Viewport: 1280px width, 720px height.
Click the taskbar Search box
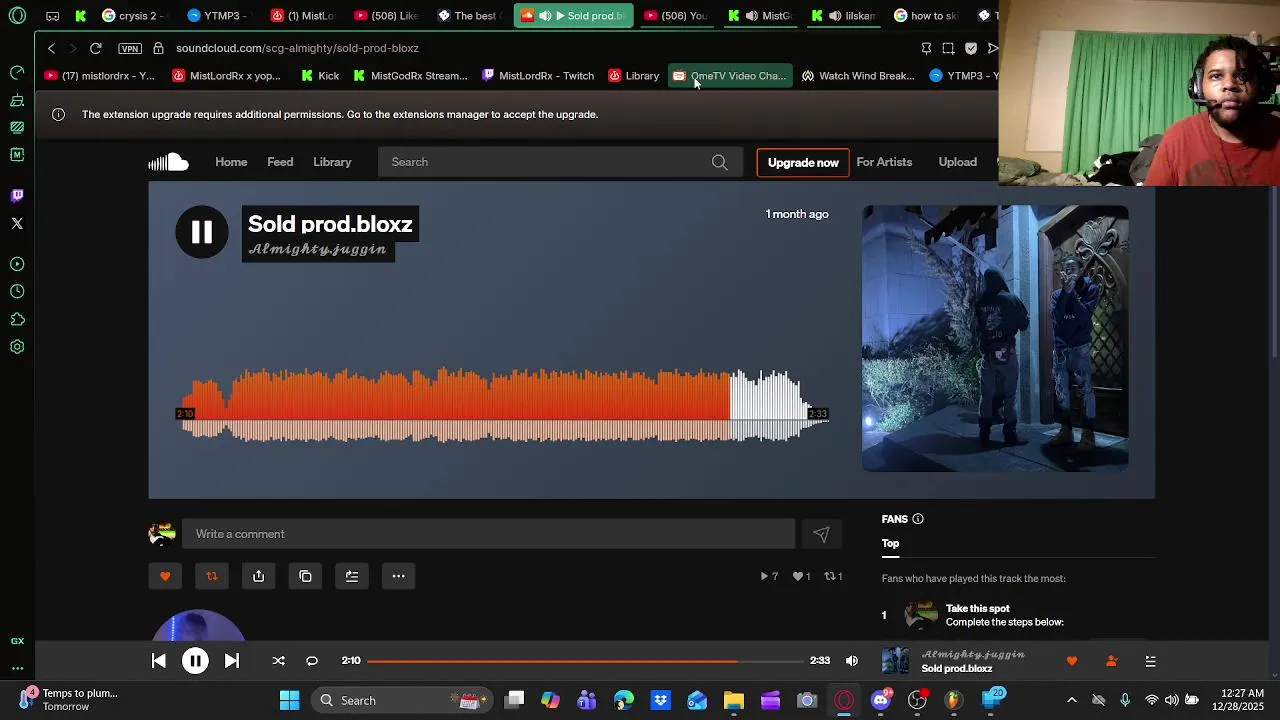(402, 700)
